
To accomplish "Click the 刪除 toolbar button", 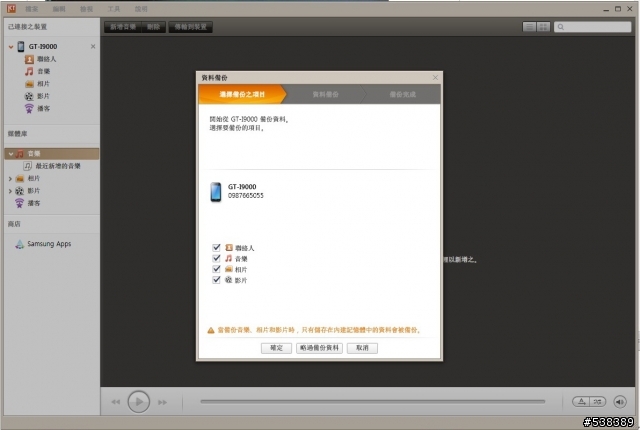I will pos(153,27).
